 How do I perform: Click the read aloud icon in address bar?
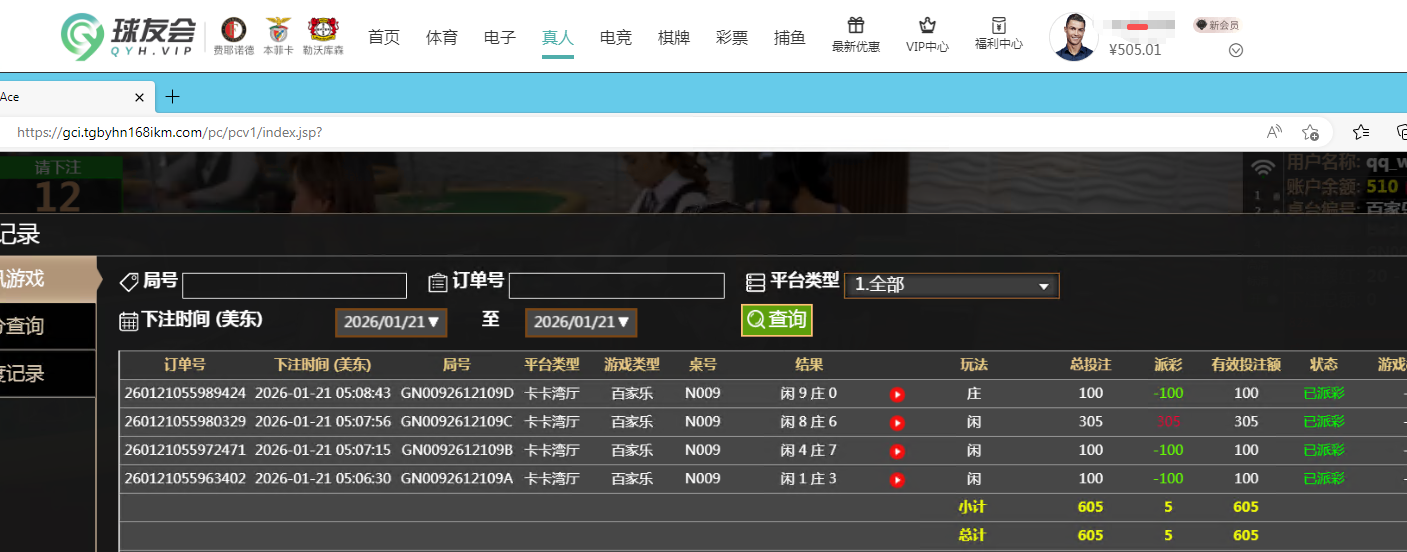1274,132
